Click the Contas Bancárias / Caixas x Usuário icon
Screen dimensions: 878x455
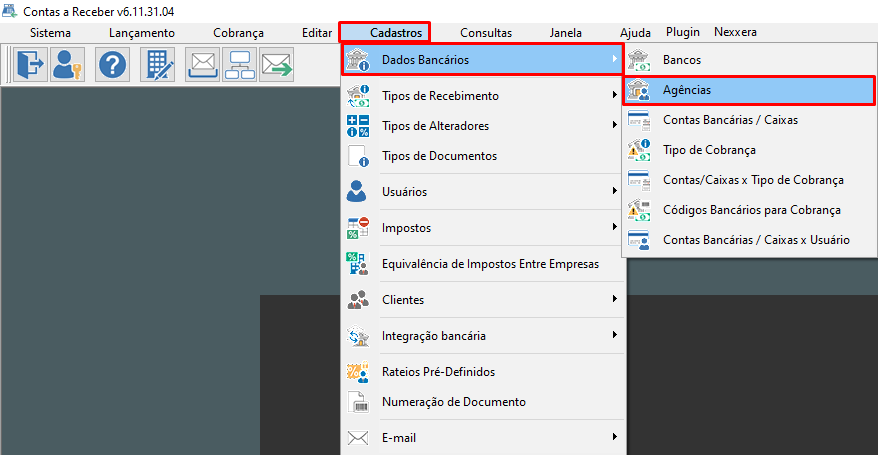point(639,240)
